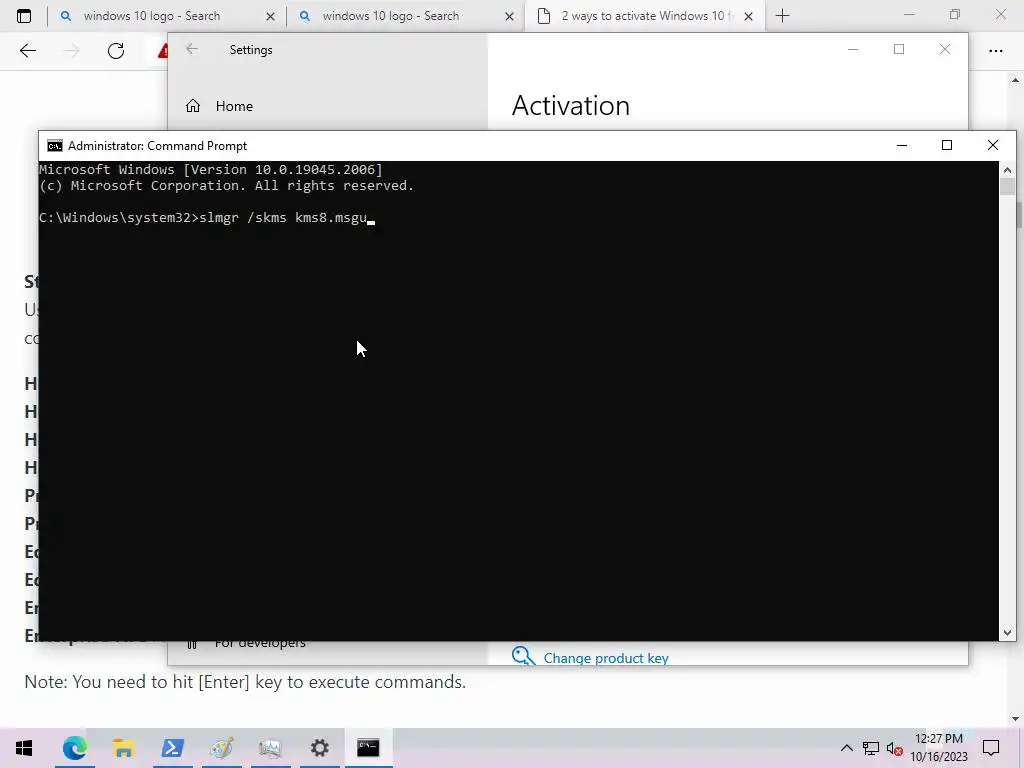The height and width of the screenshot is (768, 1024).
Task: Click Command Prompt icon in taskbar
Action: (368, 748)
